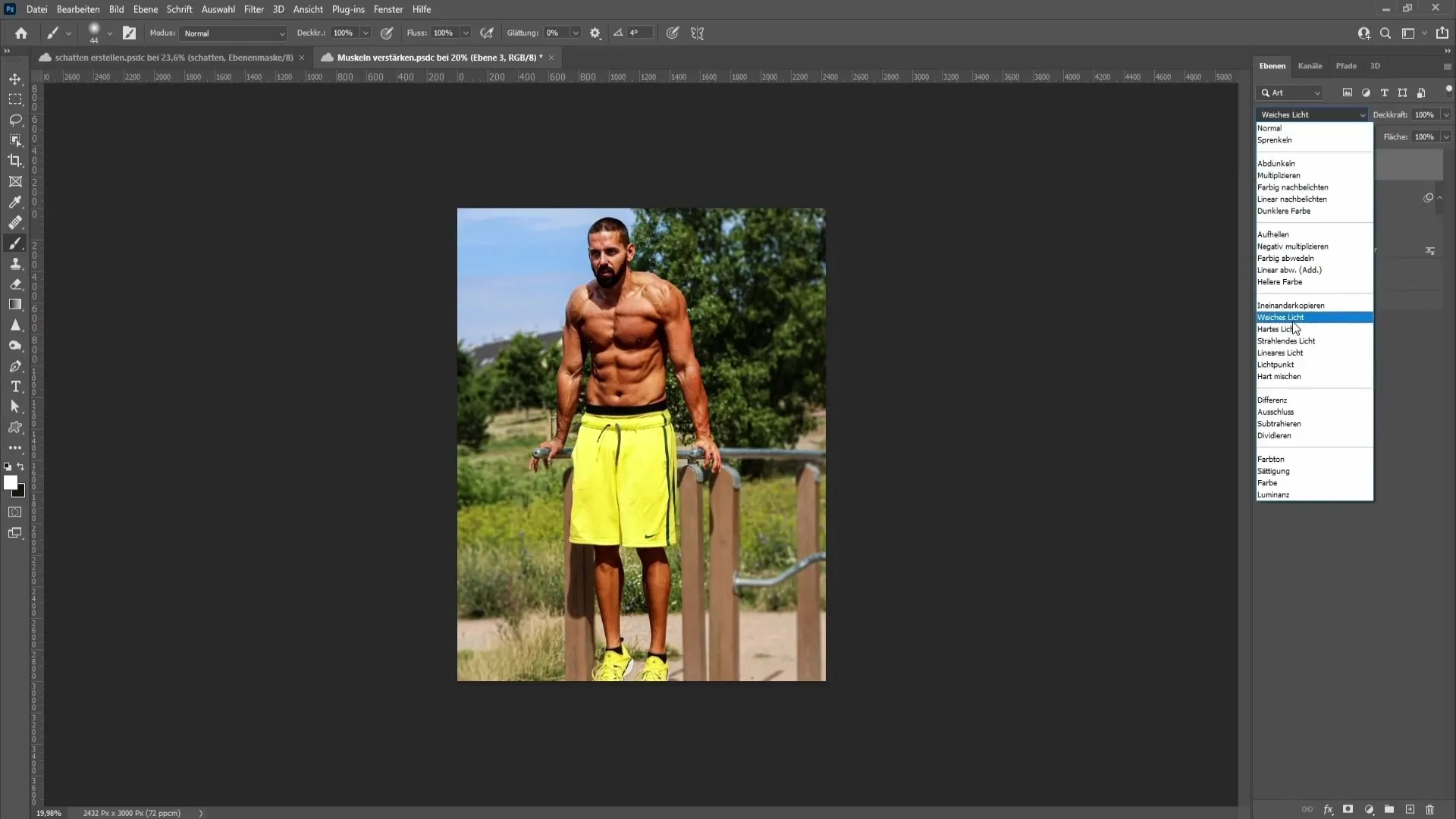
Task: Select the Eyedropper tool
Action: [14, 202]
